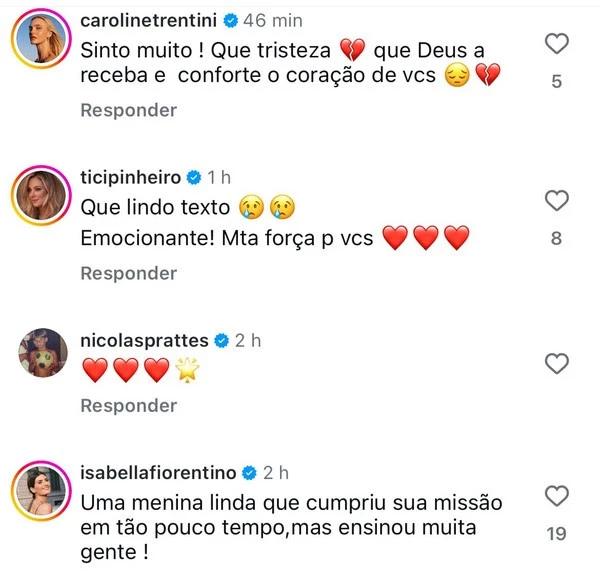View the 5 likes on carolinetrentini's comment

tap(557, 81)
